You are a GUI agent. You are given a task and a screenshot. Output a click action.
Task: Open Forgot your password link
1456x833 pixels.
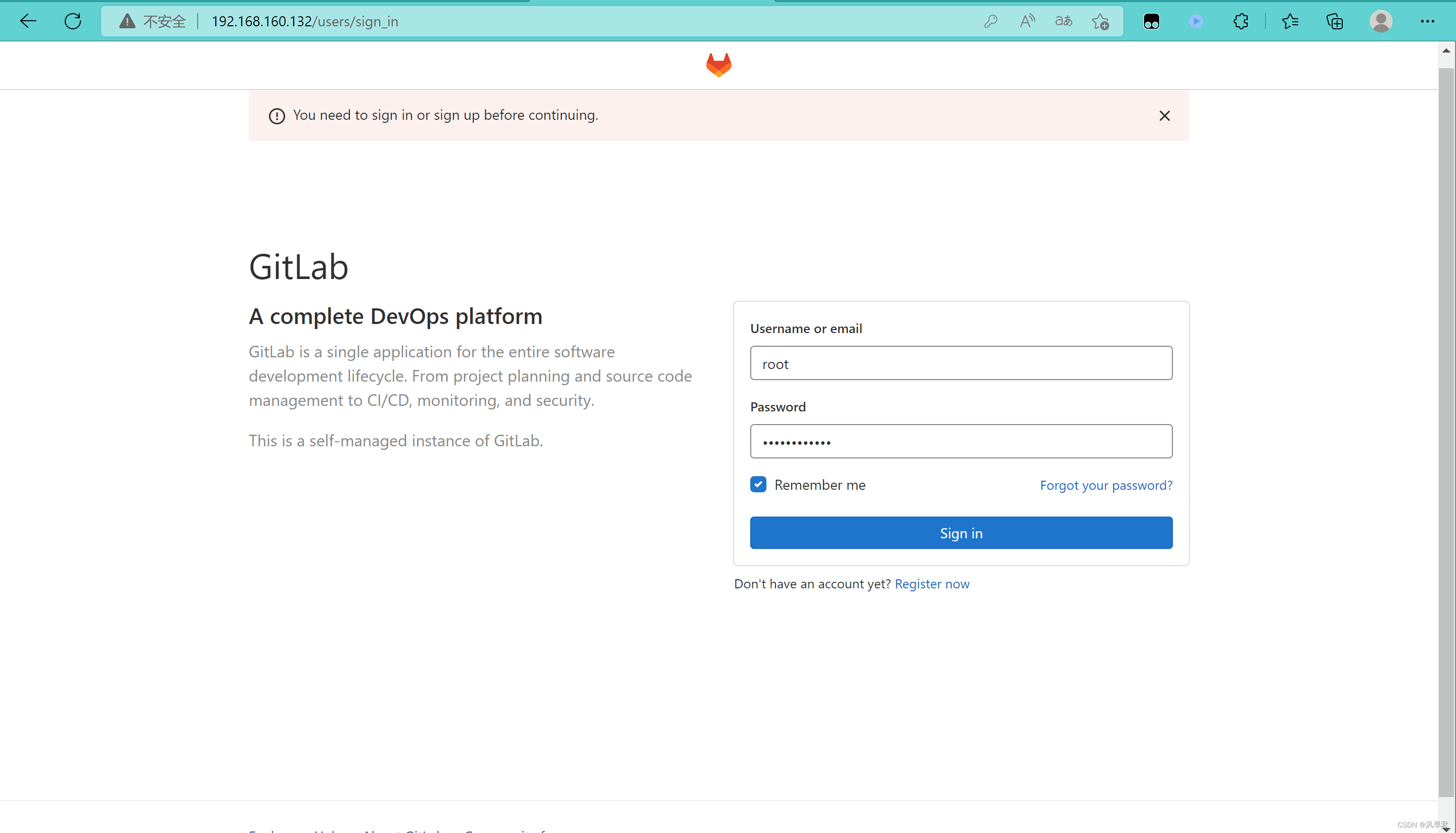click(x=1106, y=485)
